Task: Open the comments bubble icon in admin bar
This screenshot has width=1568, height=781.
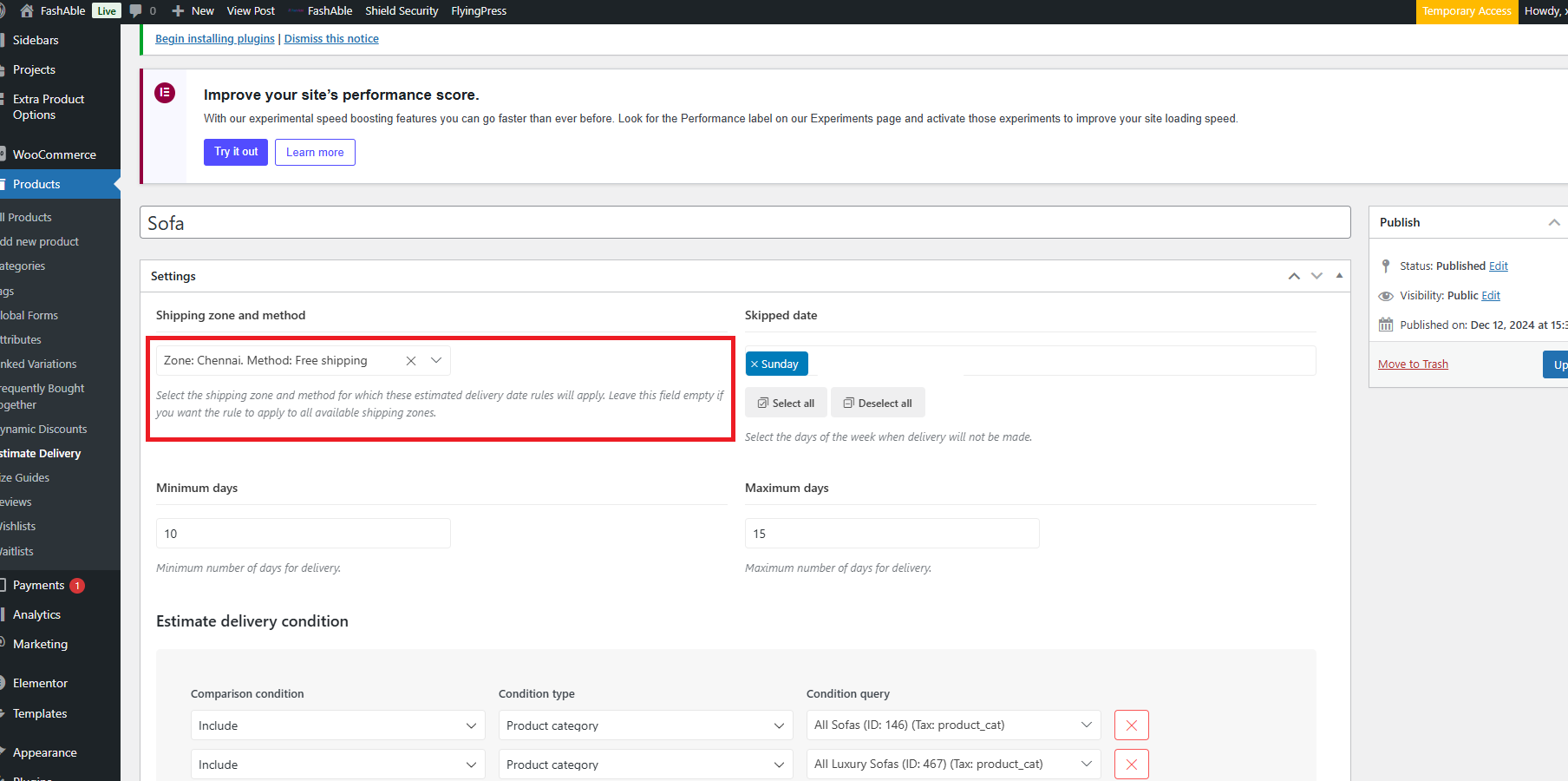Action: tap(135, 10)
